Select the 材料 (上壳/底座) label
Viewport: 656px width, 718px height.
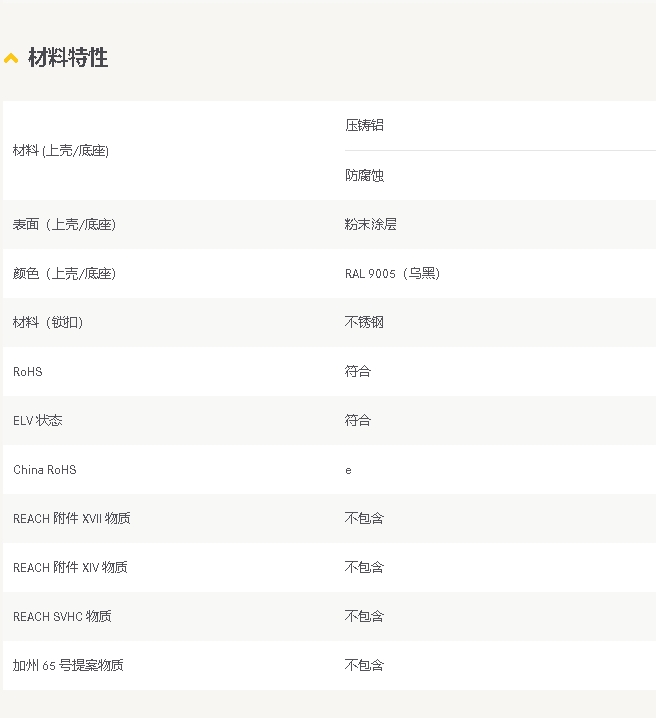pos(61,150)
